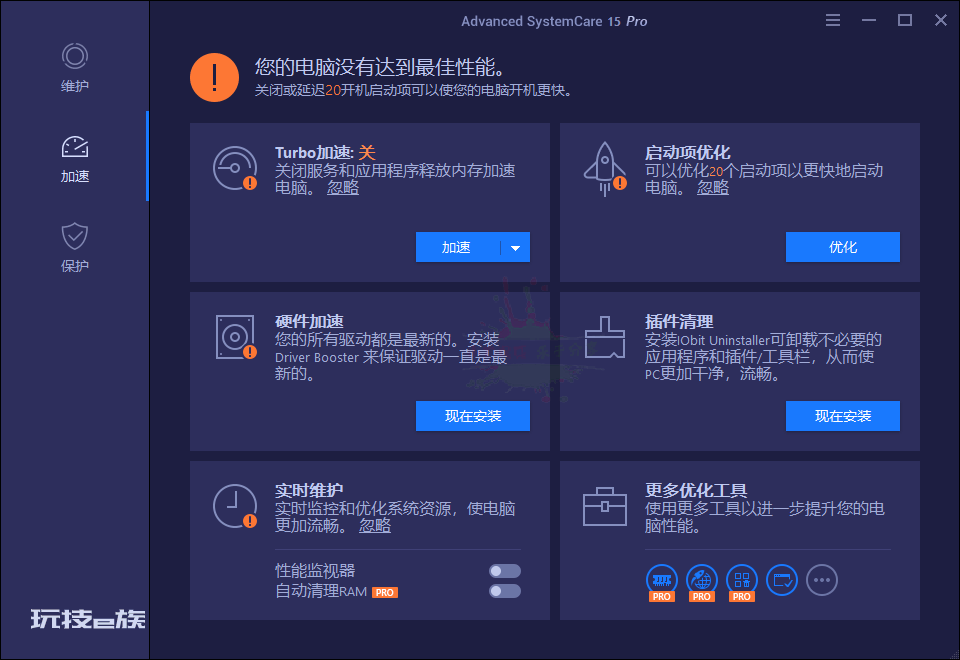Click the 优化 startup optimize button
Image resolution: width=960 pixels, height=660 pixels.
[x=842, y=247]
